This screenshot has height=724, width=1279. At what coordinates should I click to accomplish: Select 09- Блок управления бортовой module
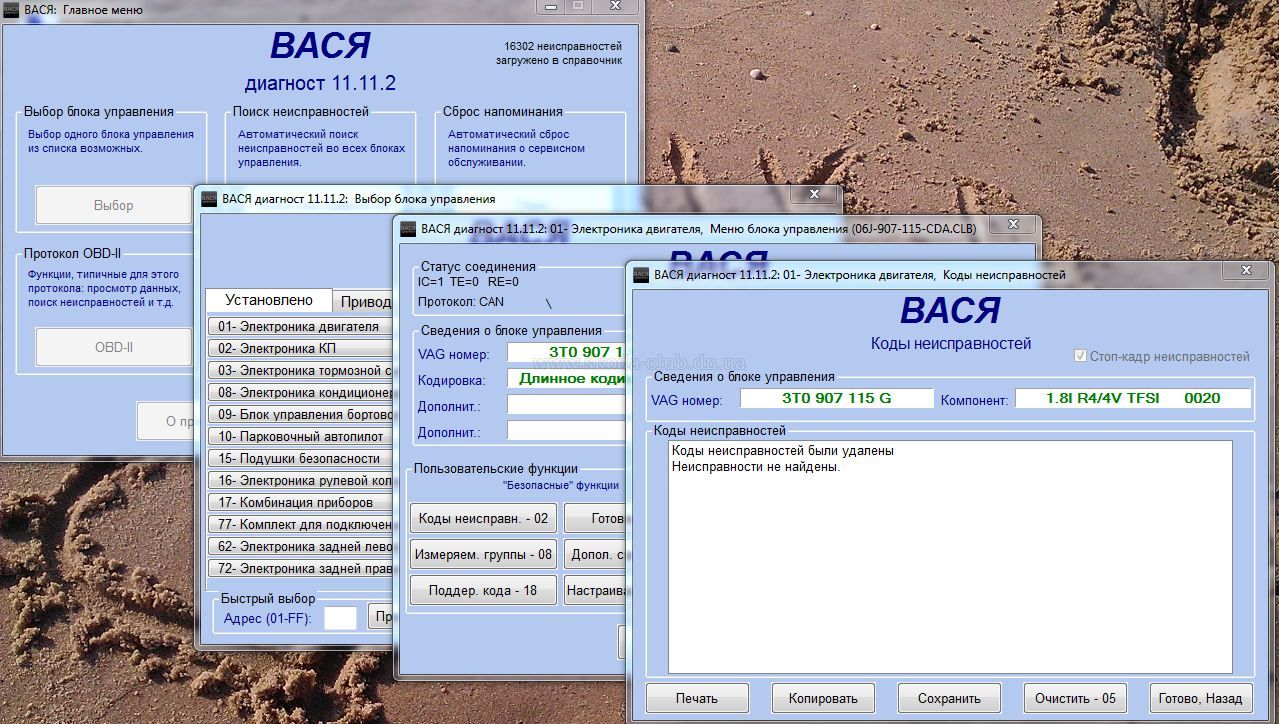pos(300,414)
